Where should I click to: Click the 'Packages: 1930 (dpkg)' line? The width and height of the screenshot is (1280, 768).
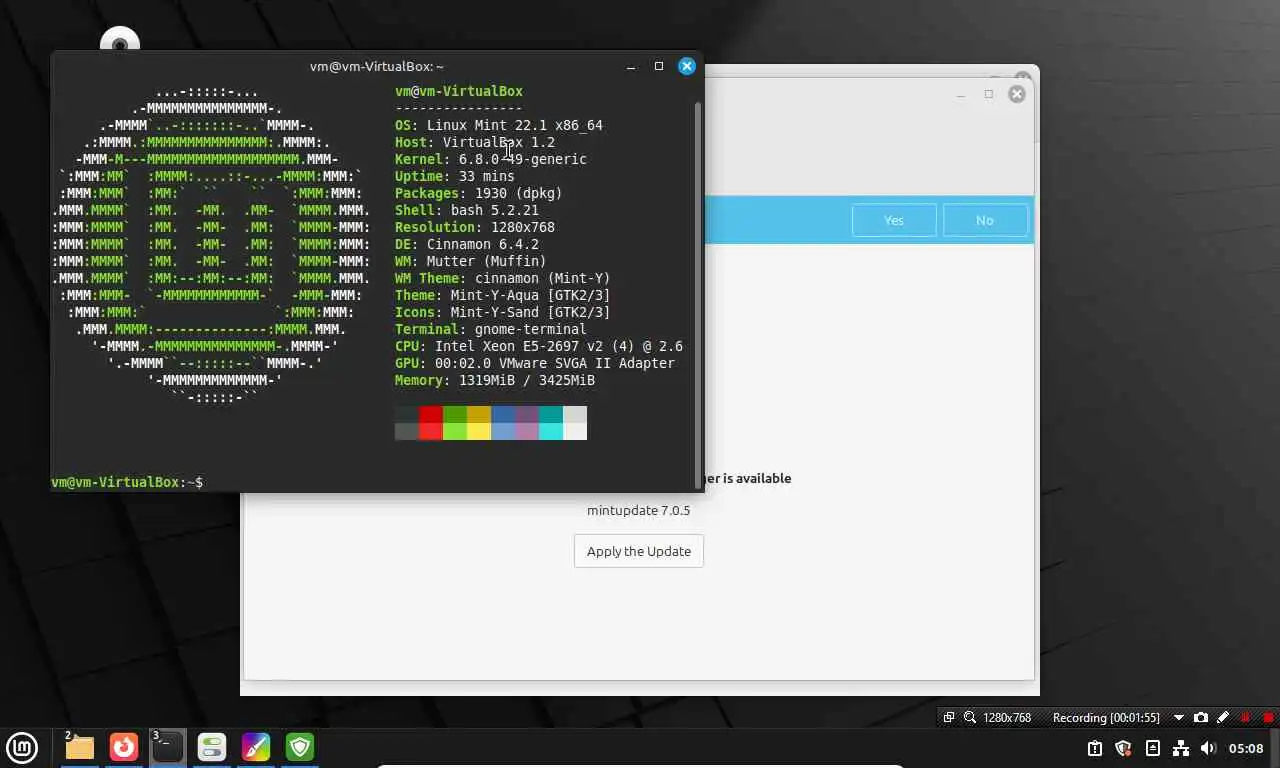tap(479, 193)
